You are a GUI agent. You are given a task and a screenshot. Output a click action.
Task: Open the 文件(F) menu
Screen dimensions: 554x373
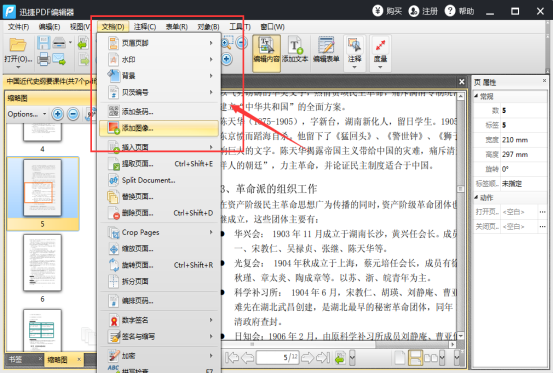click(x=18, y=27)
